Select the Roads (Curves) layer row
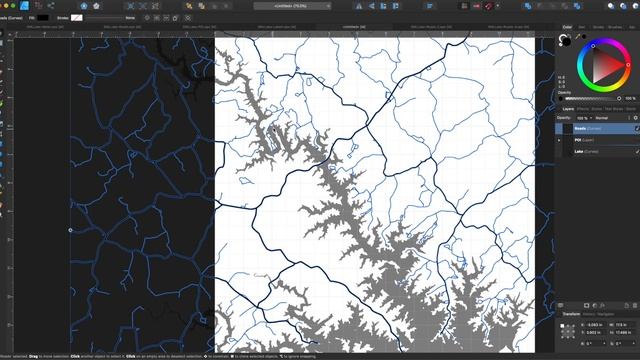Viewport: 640px width, 360px height. (597, 129)
